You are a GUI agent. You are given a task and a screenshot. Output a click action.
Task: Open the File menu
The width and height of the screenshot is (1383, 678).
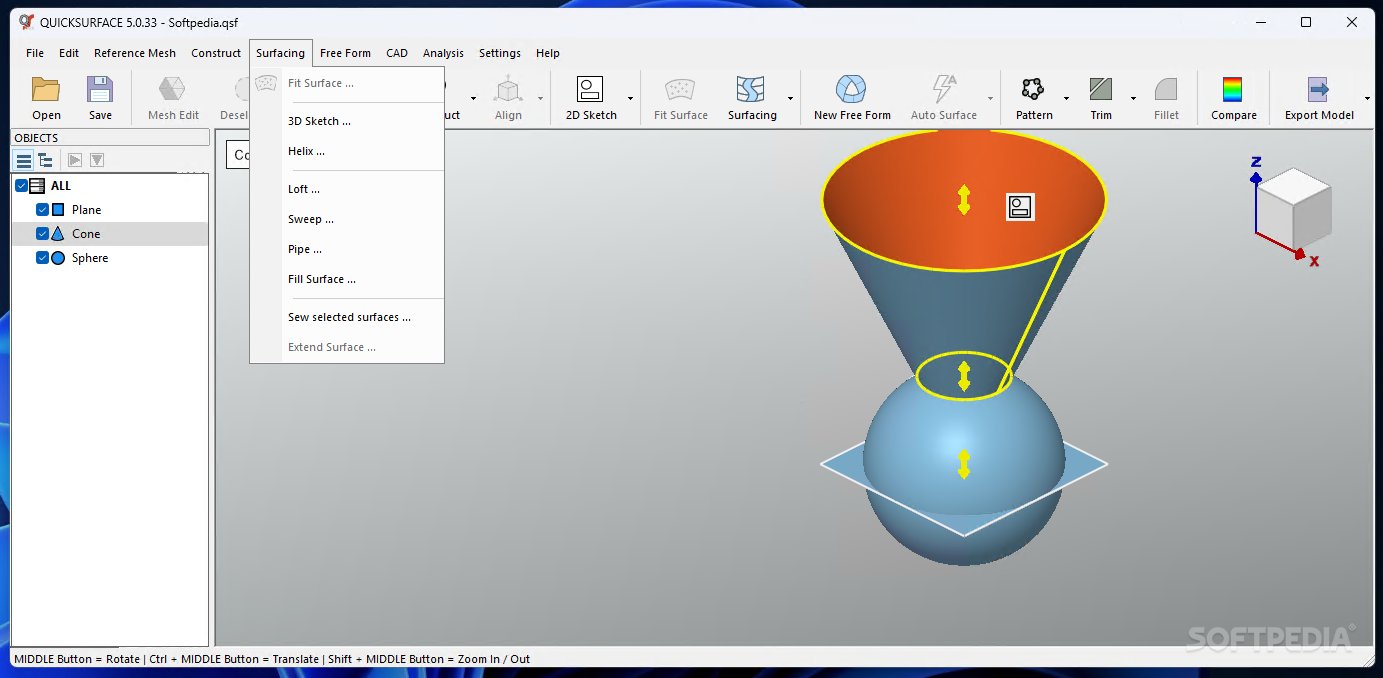(x=35, y=53)
